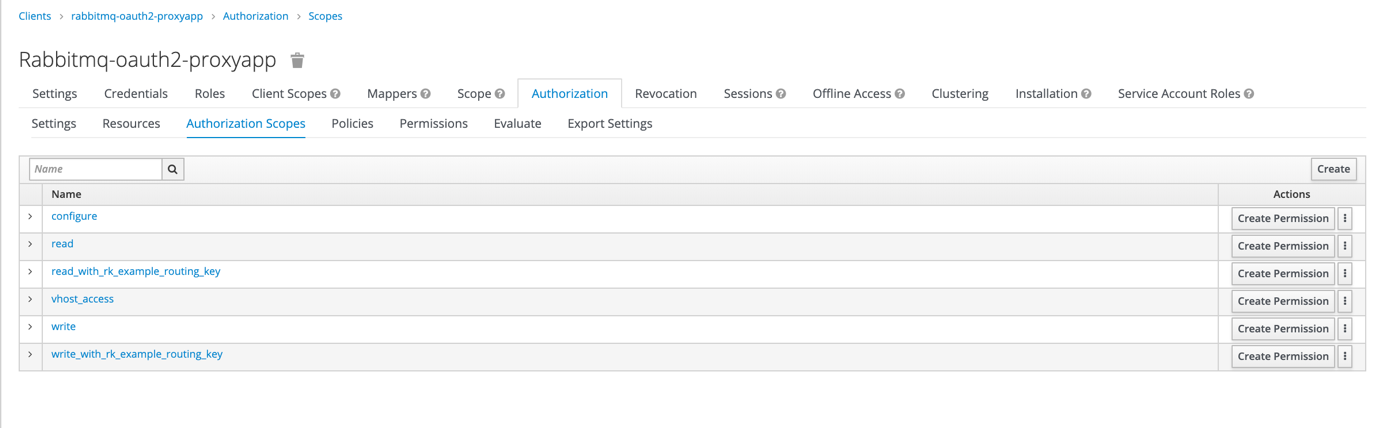Viewport: 1378px width, 428px height.
Task: Open the Export Settings sub-tab
Action: pyautogui.click(x=610, y=123)
